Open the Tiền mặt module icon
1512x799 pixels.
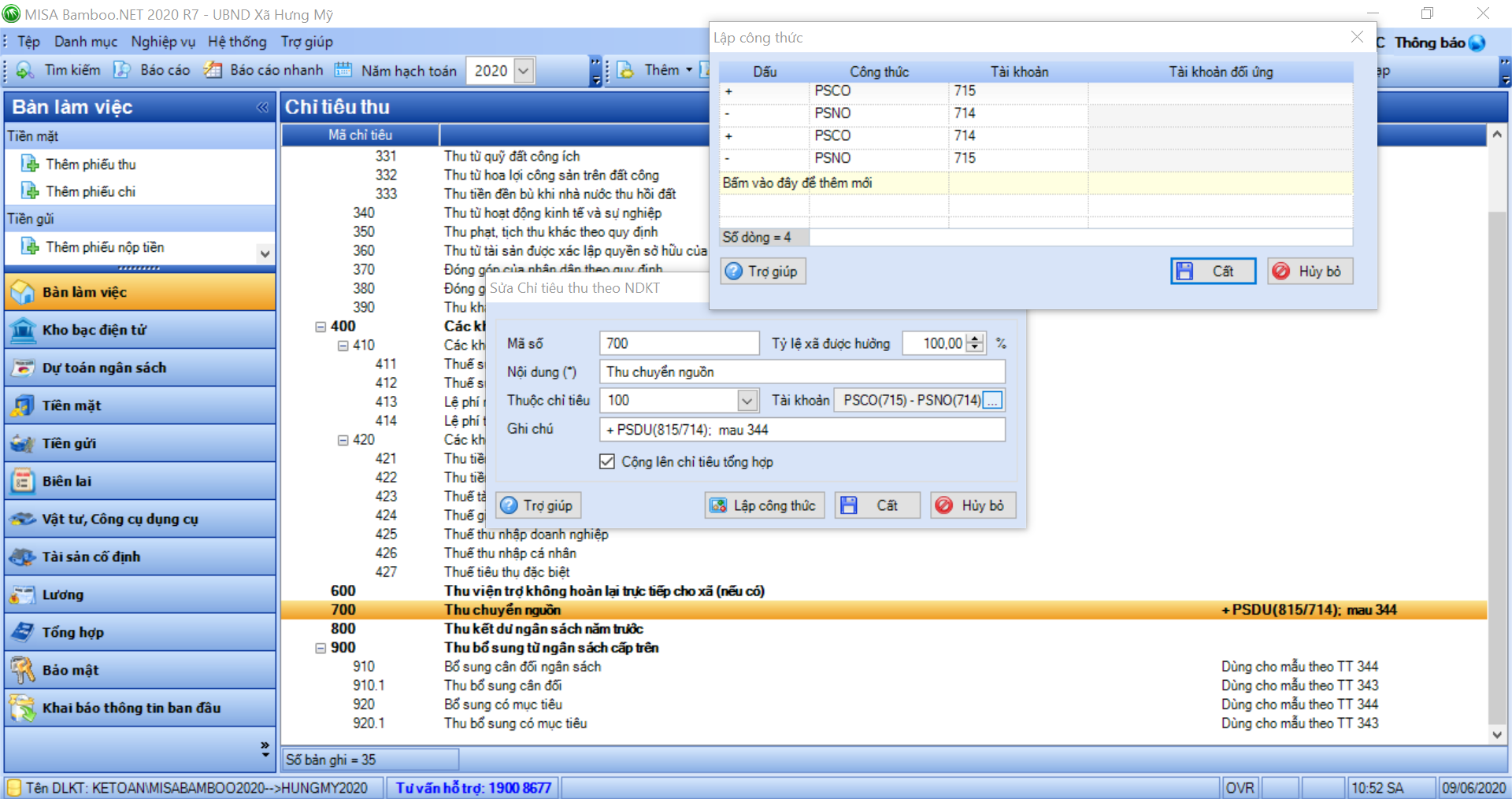(x=23, y=405)
